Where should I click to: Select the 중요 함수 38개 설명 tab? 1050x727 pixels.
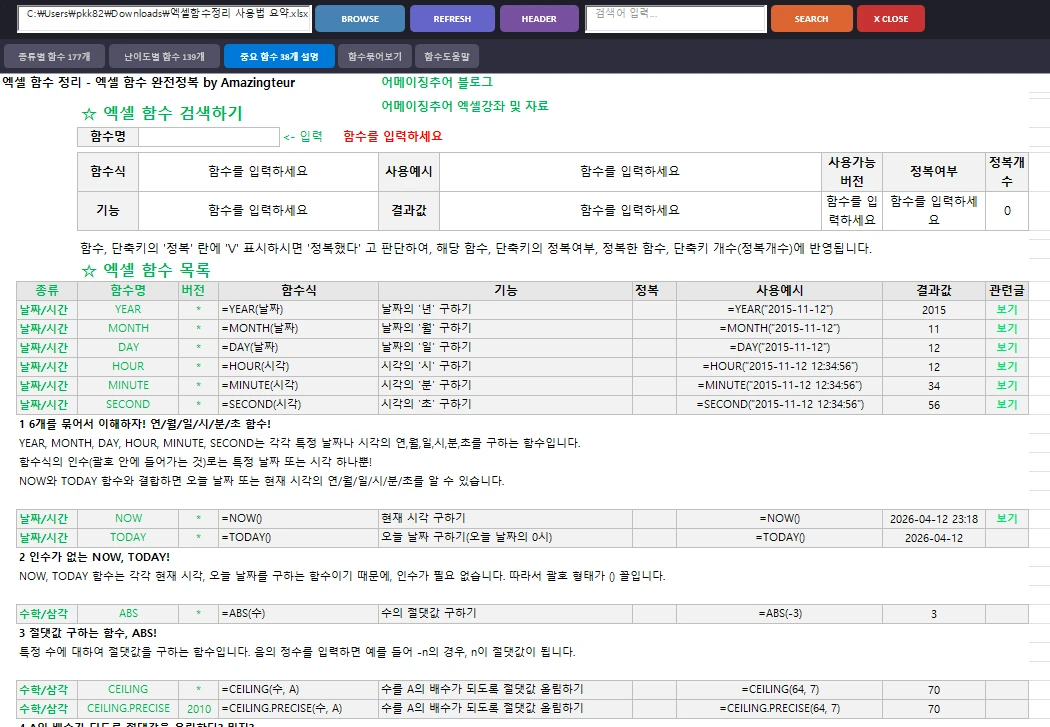point(279,56)
